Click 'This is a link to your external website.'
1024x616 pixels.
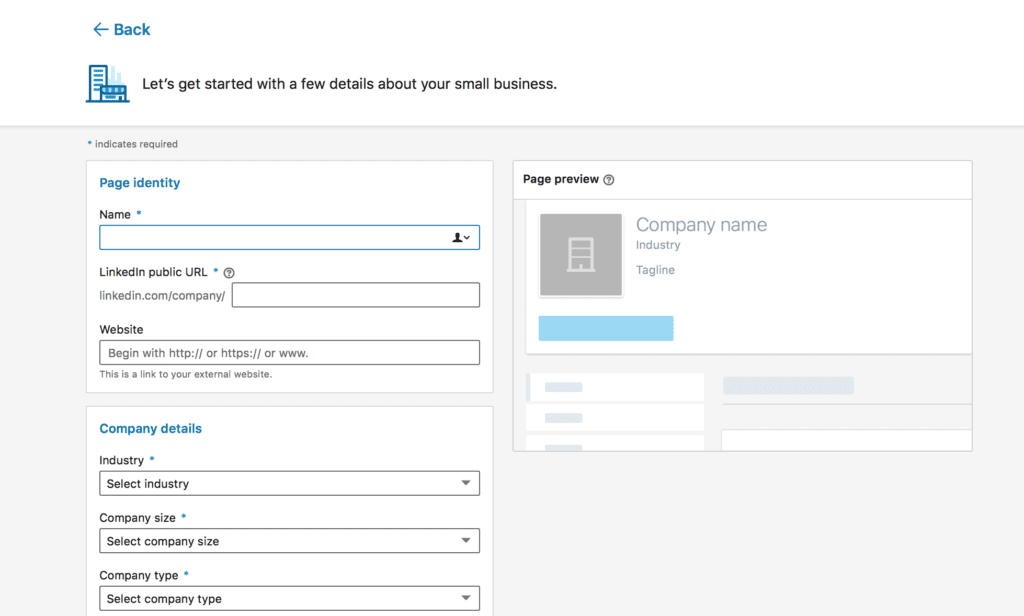(185, 374)
